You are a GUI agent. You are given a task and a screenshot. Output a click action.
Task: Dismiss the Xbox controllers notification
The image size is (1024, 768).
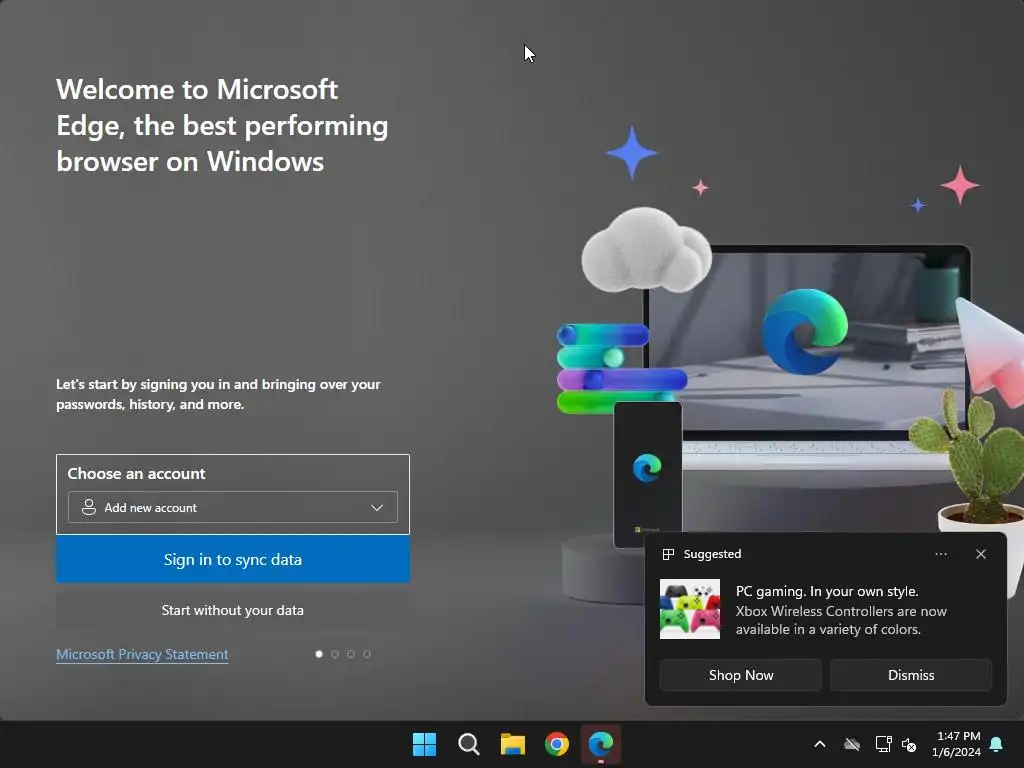(x=911, y=675)
